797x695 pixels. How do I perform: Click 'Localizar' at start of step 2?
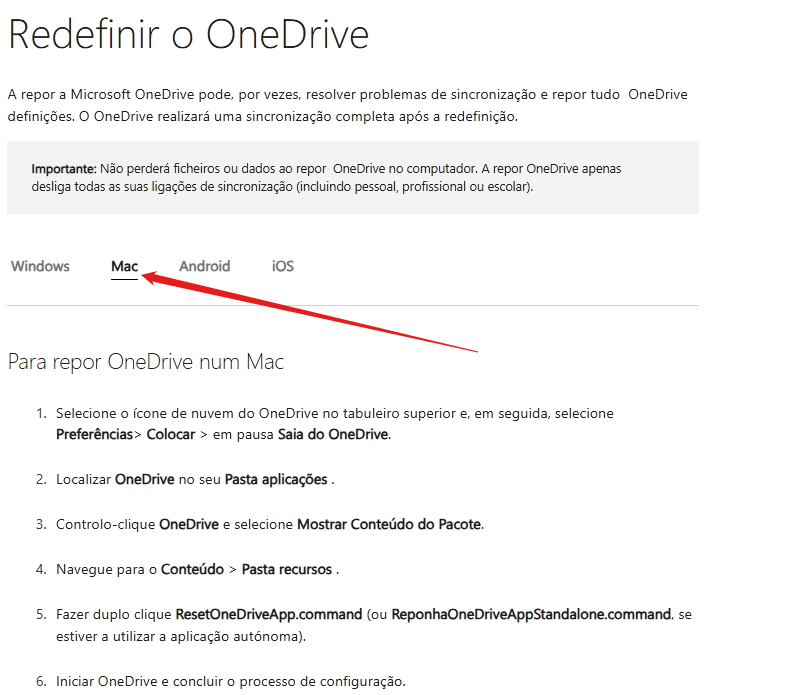[83, 479]
